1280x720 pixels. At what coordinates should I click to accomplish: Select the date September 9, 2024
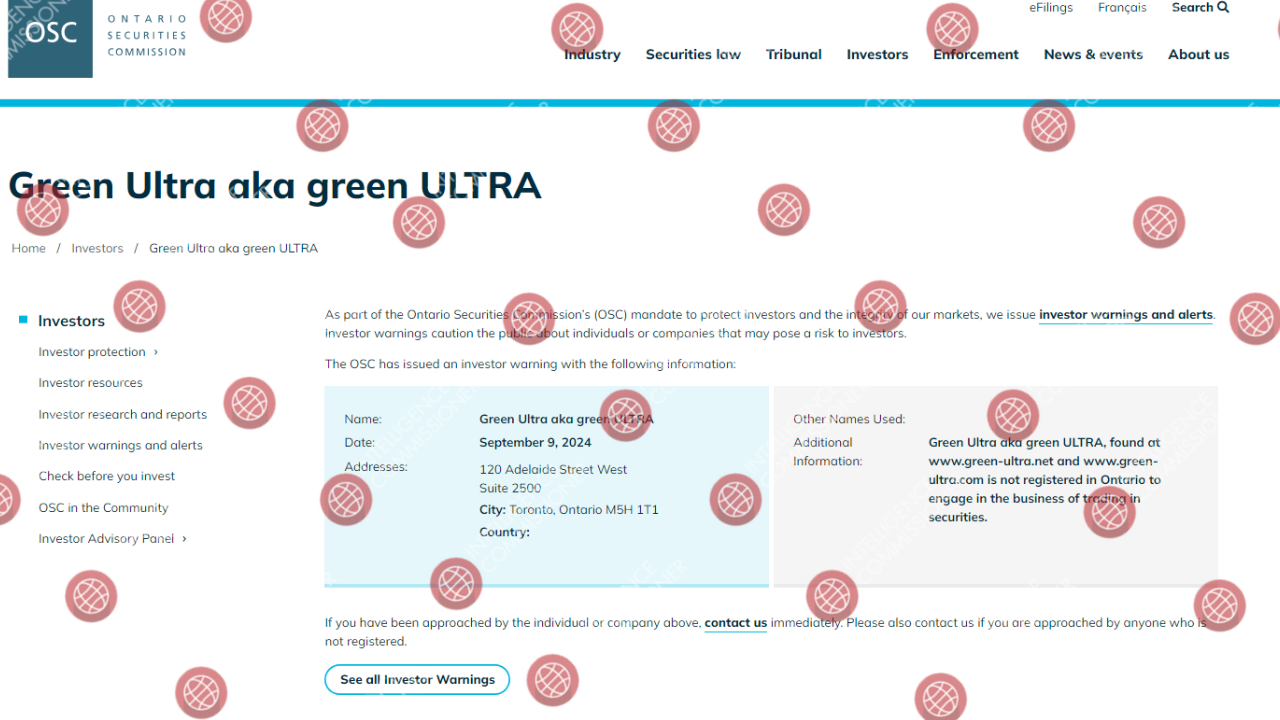[x=535, y=442]
